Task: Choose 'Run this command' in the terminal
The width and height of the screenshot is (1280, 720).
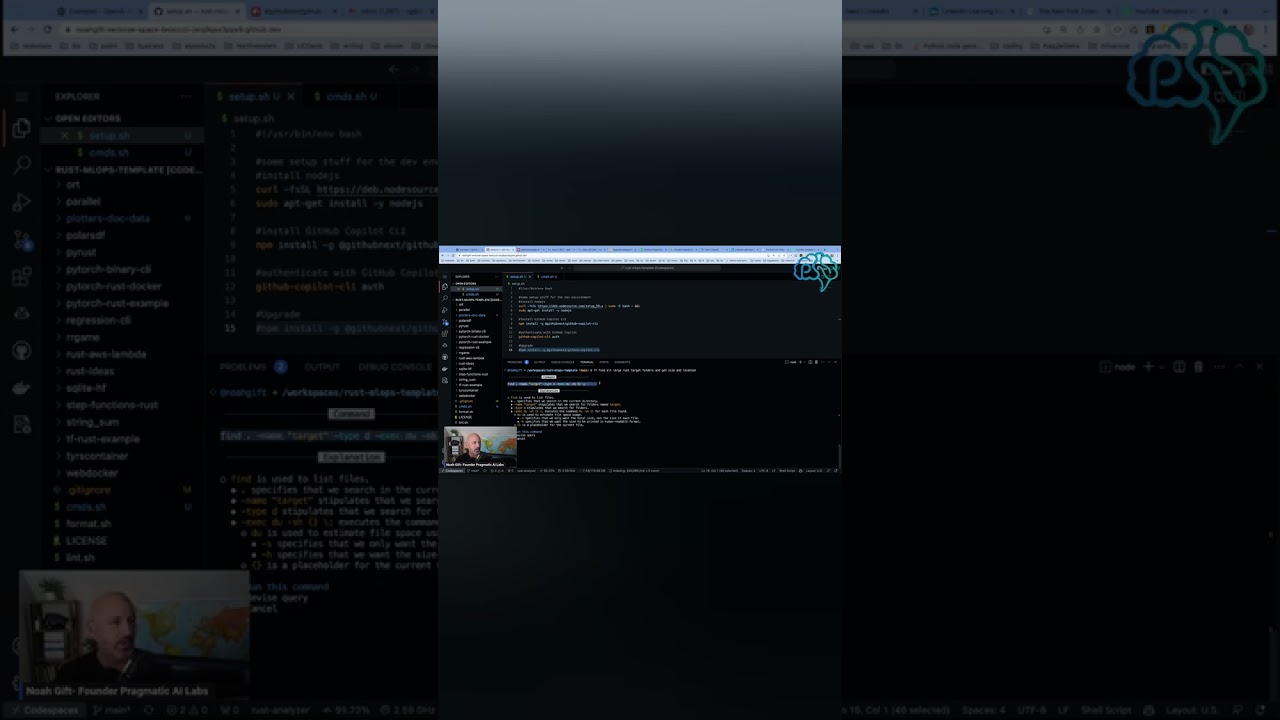Action: pos(530,432)
